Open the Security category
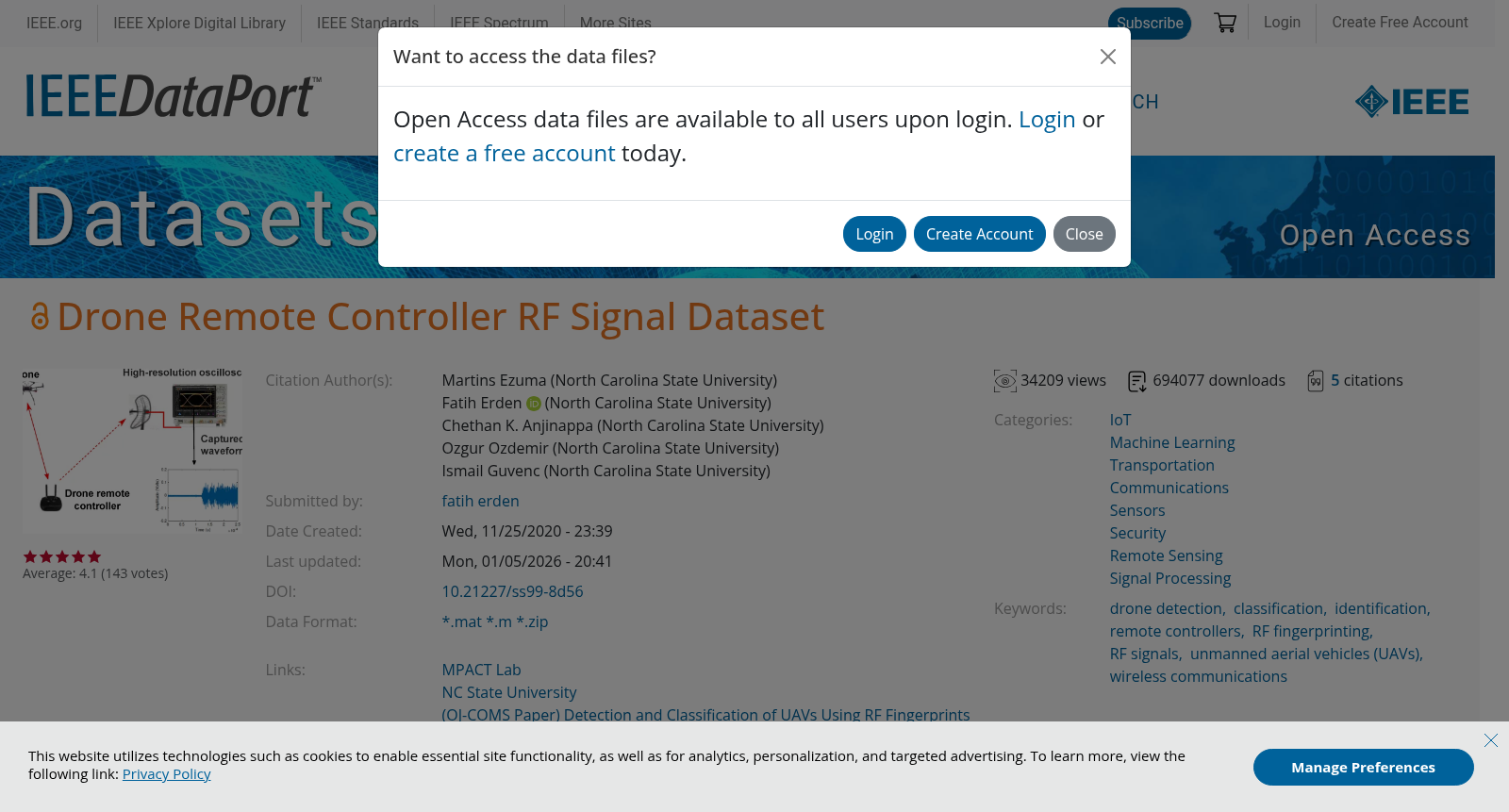Viewport: 1509px width, 812px height. [x=1137, y=534]
